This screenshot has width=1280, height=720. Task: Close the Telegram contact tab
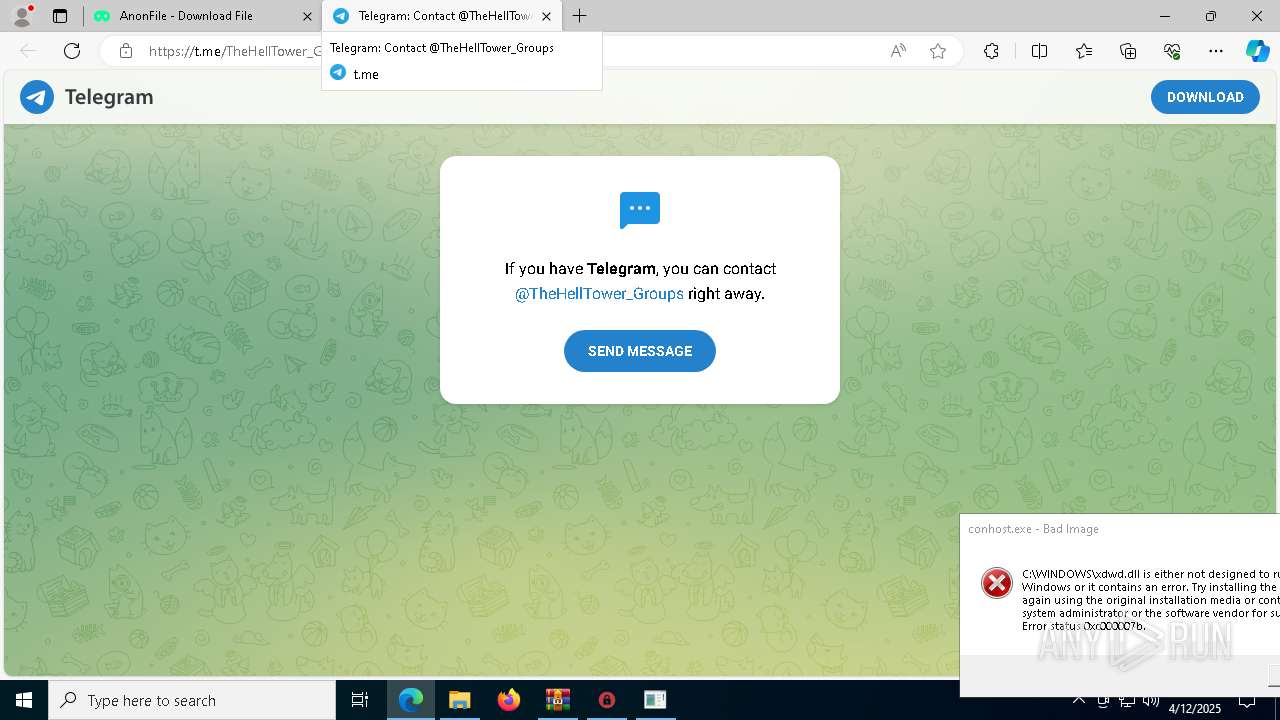pos(546,16)
